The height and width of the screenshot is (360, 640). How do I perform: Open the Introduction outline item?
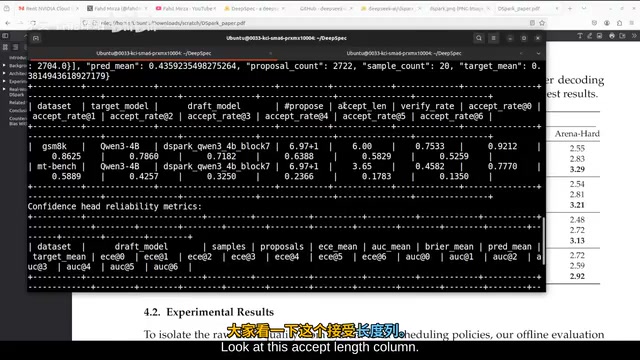[x=18, y=58]
